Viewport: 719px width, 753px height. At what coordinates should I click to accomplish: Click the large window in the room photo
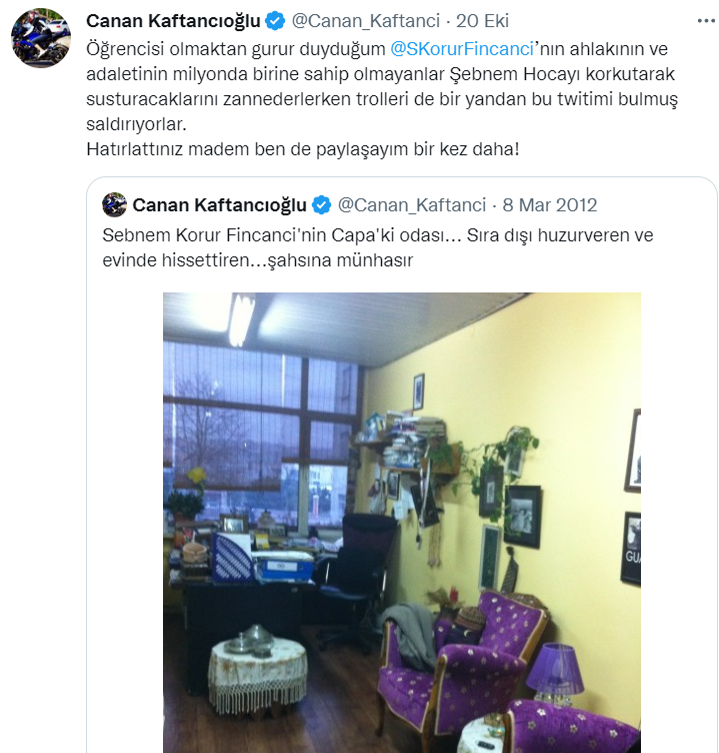click(261, 437)
